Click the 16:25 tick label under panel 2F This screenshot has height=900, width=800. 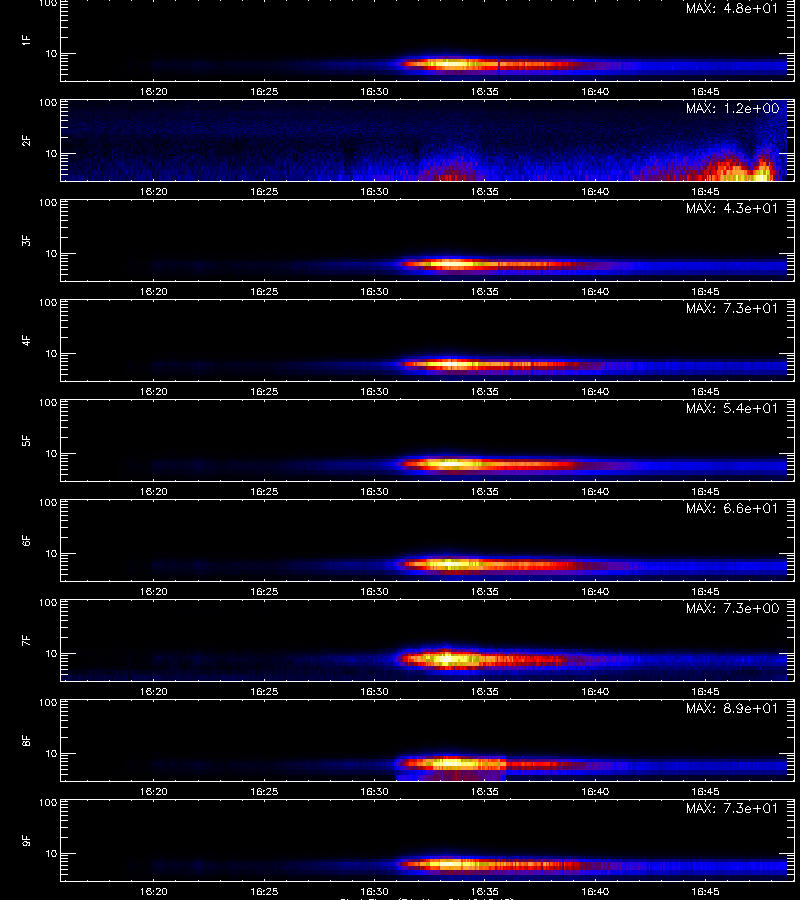[264, 192]
